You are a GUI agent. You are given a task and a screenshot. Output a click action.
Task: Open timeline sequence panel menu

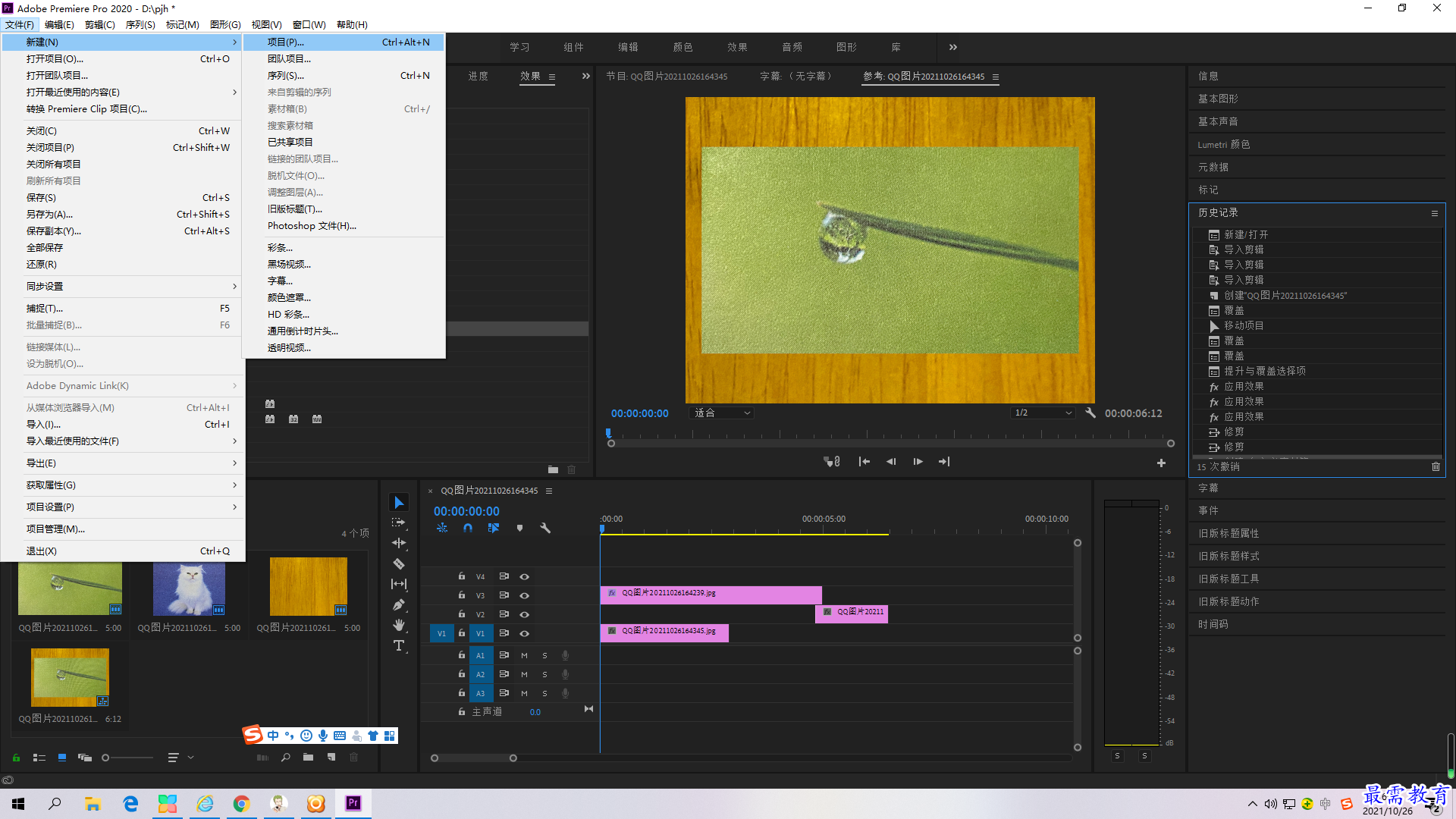coord(549,491)
